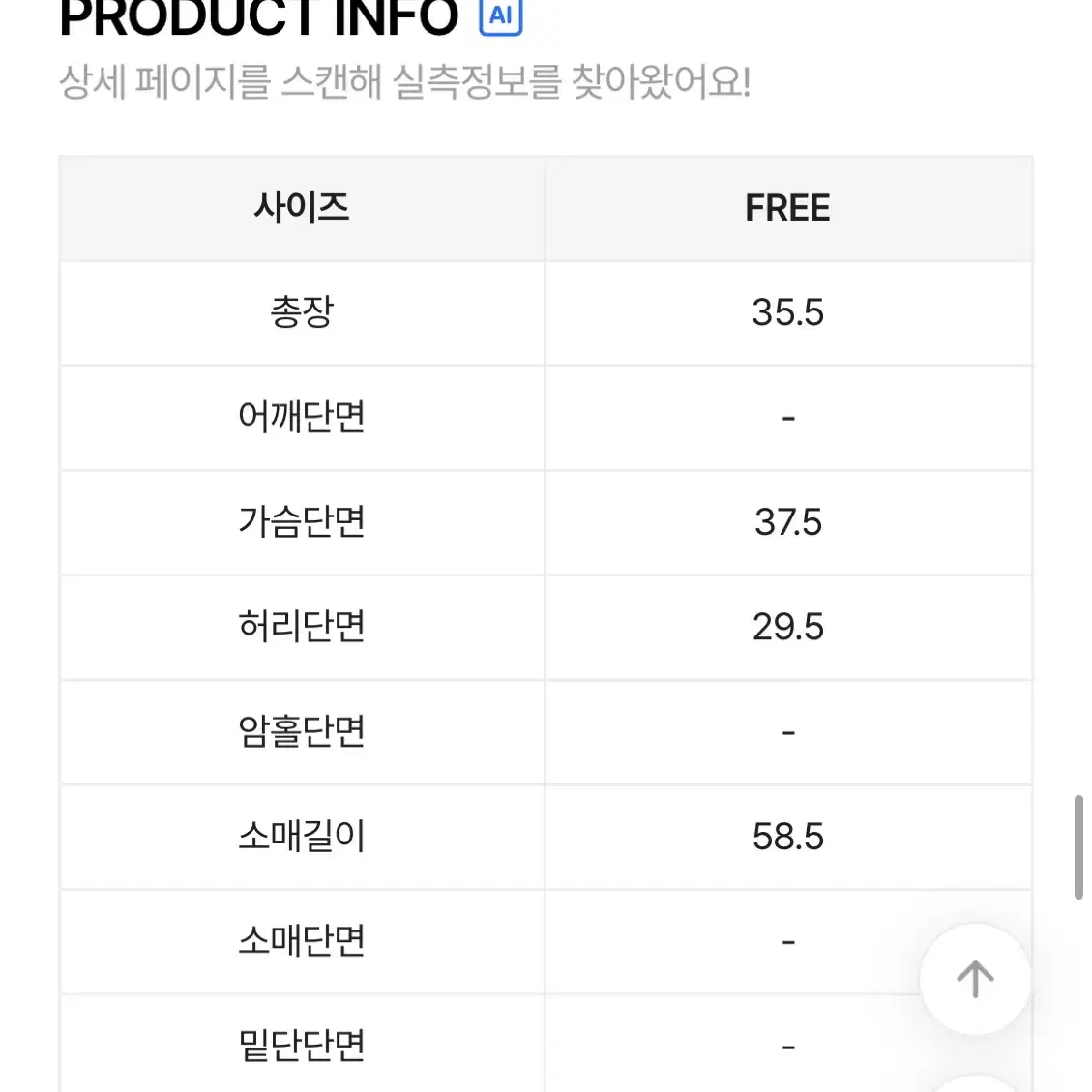The image size is (1092, 1092).
Task: Click the 암홀단면 row label
Action: 302,732
